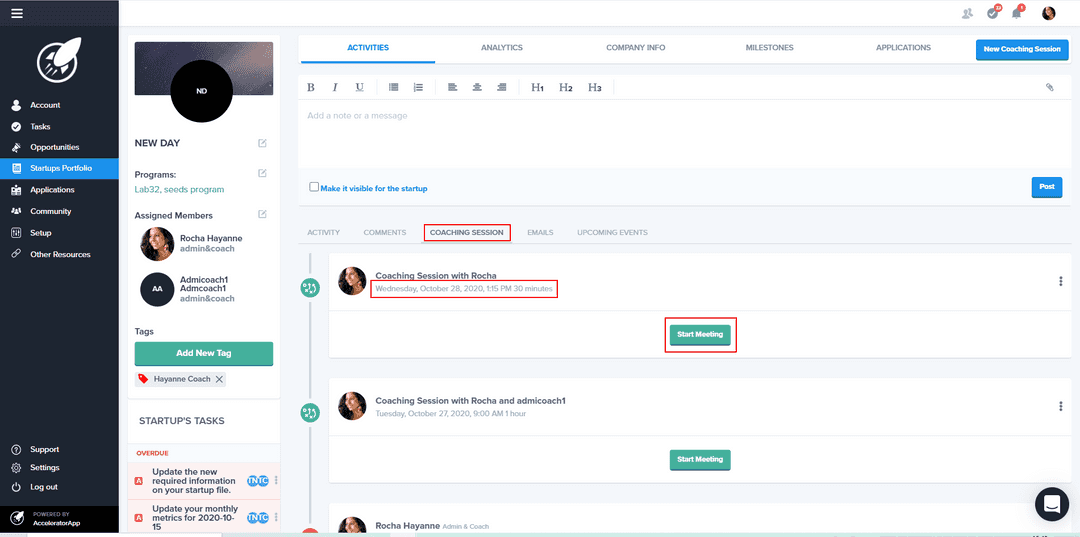Toggle italic formatting in the editor
The width and height of the screenshot is (1080, 537).
[x=335, y=87]
